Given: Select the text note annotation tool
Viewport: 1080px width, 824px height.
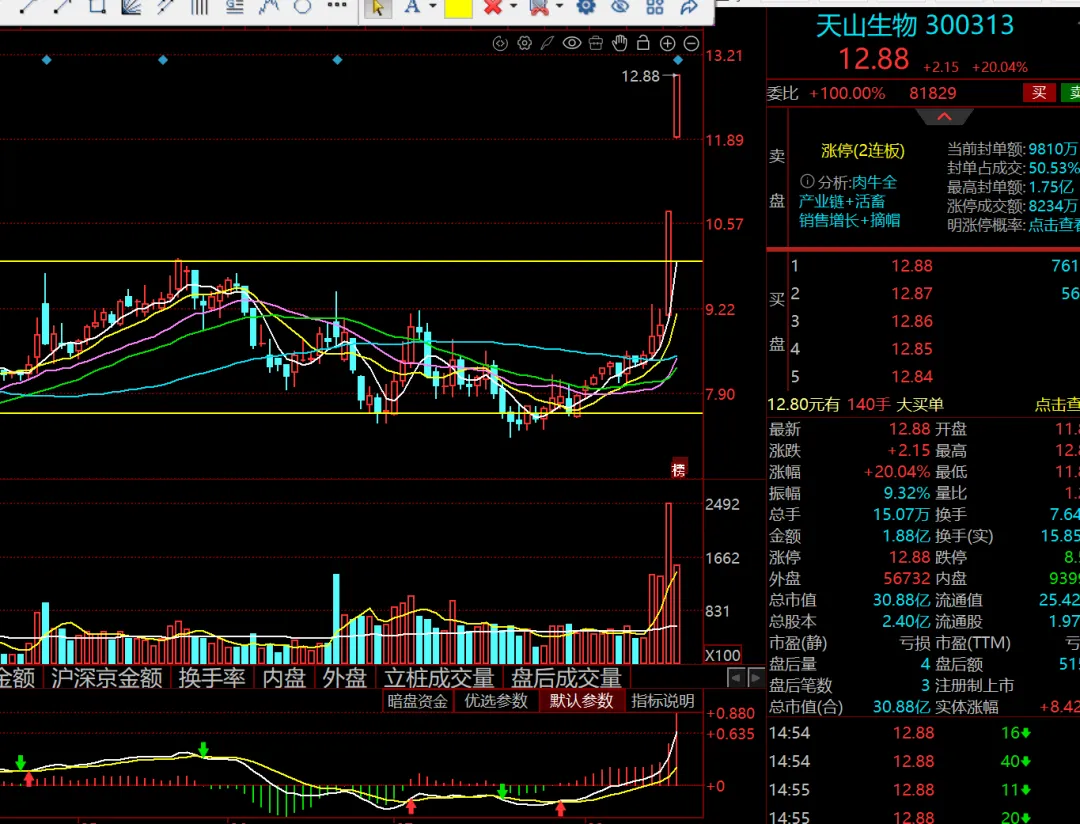Looking at the screenshot, I should pos(234,7).
